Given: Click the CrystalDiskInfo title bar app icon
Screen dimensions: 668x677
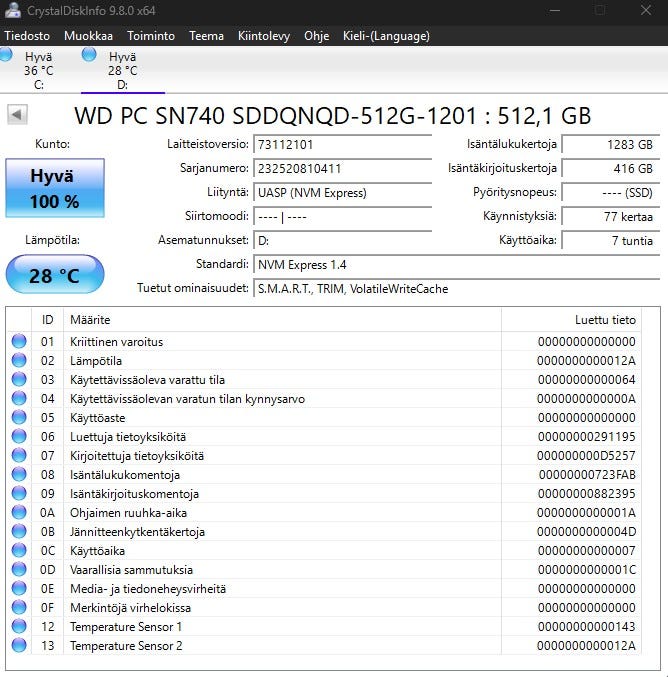Looking at the screenshot, I should (x=12, y=10).
